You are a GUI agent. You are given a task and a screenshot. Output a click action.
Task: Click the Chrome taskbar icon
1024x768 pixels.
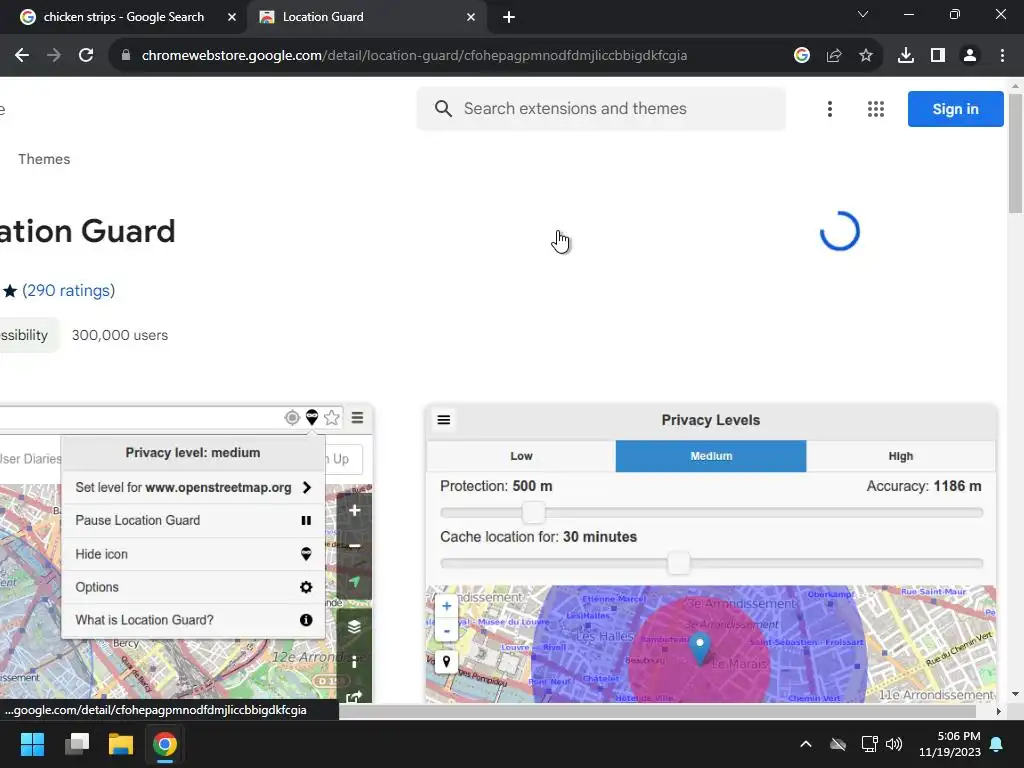point(165,744)
